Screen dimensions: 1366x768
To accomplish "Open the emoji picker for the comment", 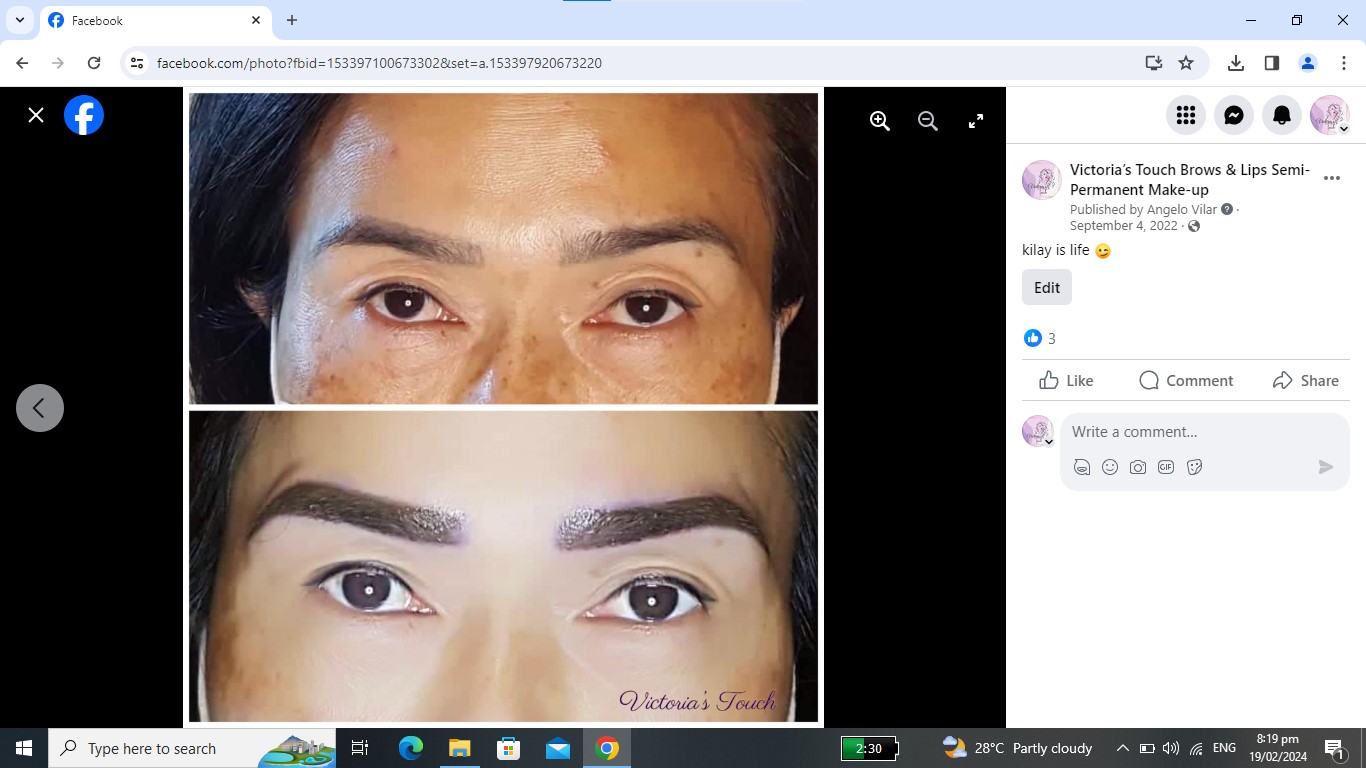I will click(1110, 467).
